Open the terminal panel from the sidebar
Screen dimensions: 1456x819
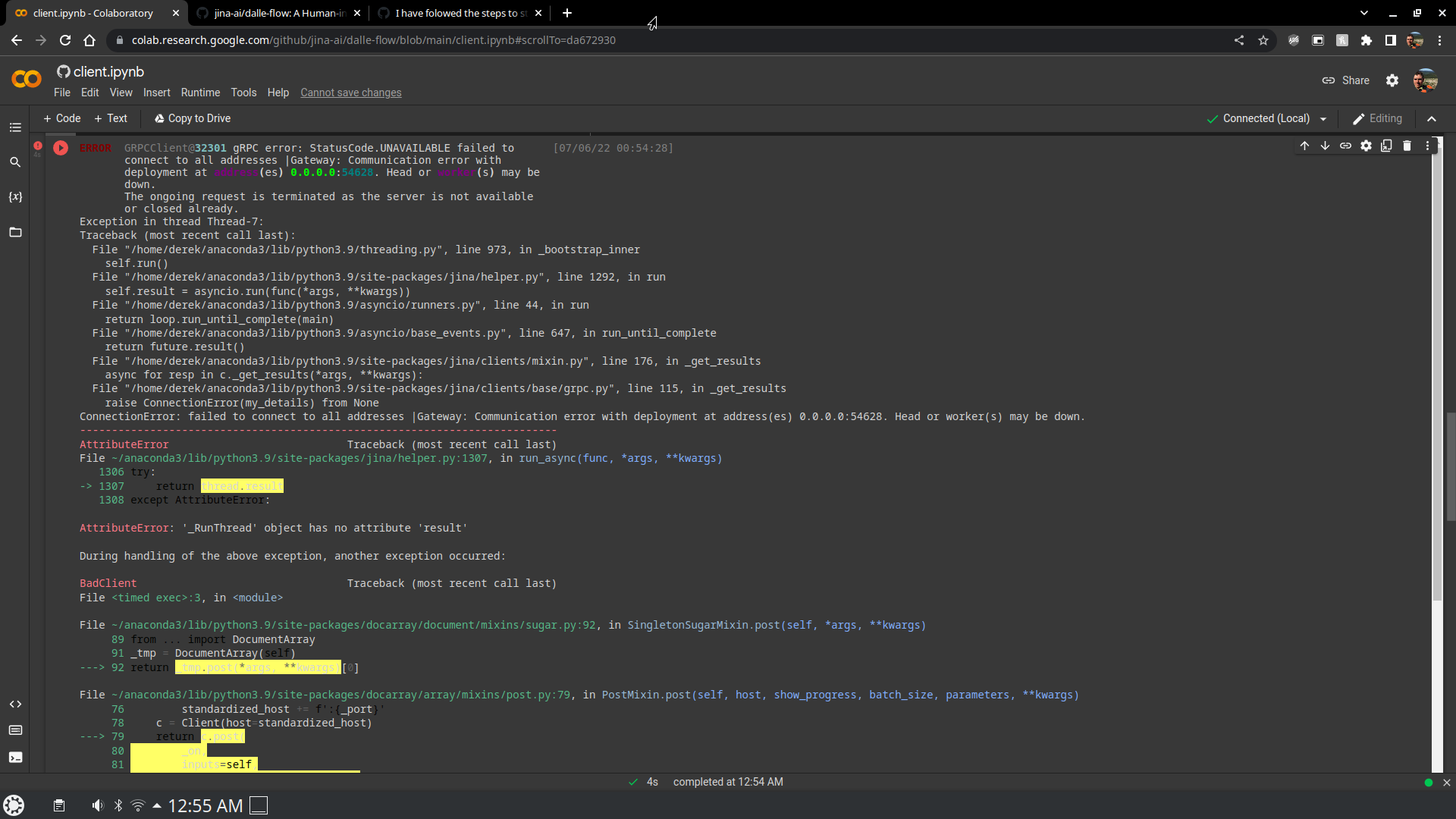coord(15,758)
